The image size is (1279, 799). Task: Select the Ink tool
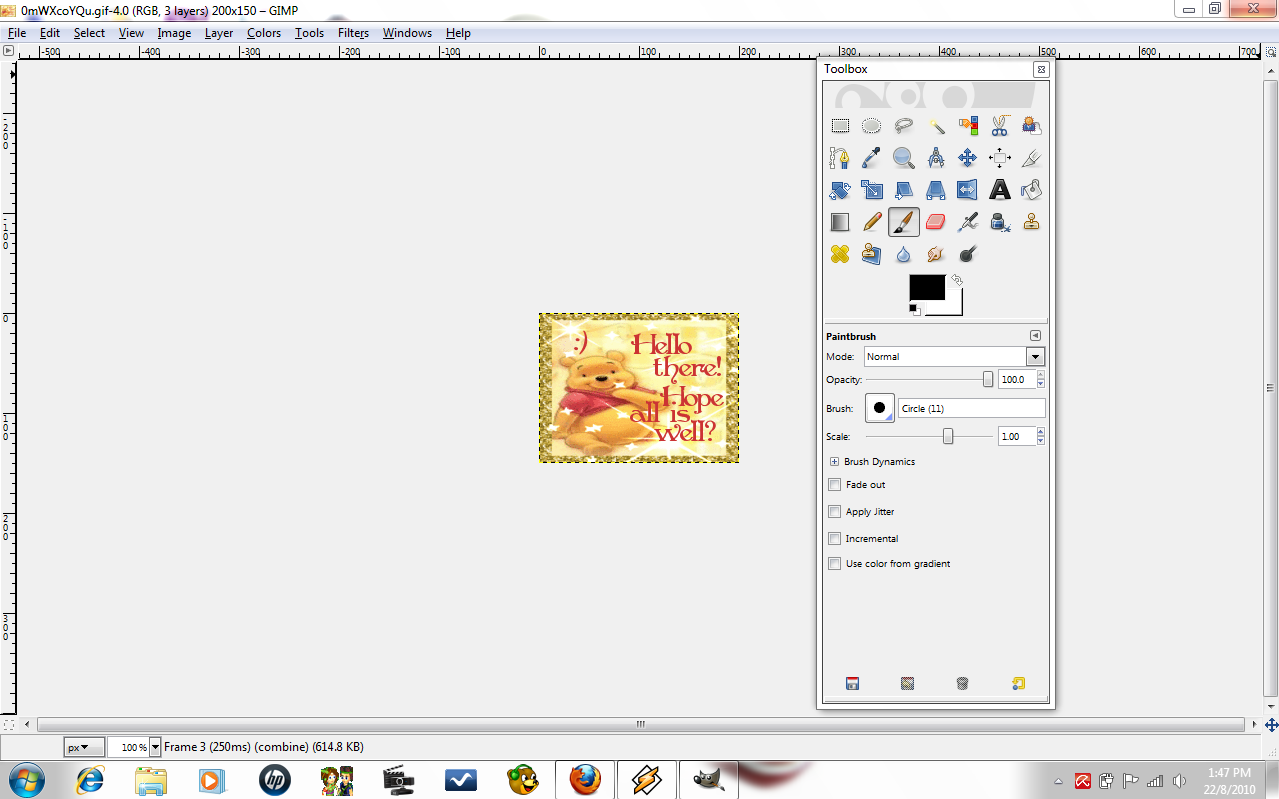point(1000,222)
